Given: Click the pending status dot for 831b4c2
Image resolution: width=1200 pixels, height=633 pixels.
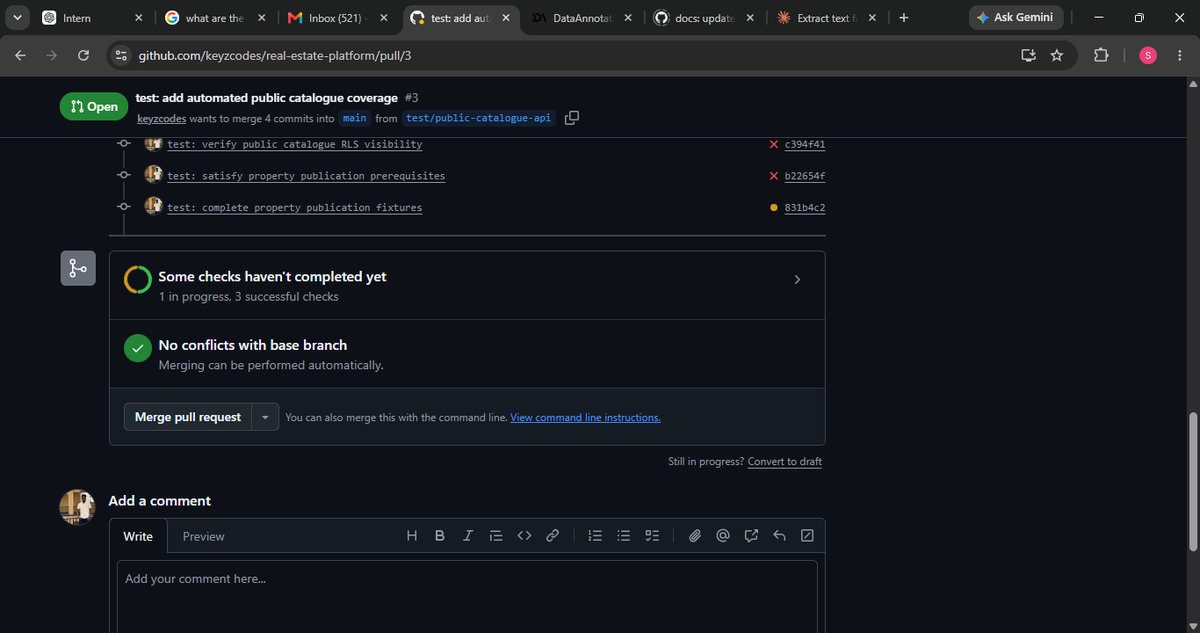Looking at the screenshot, I should [775, 208].
